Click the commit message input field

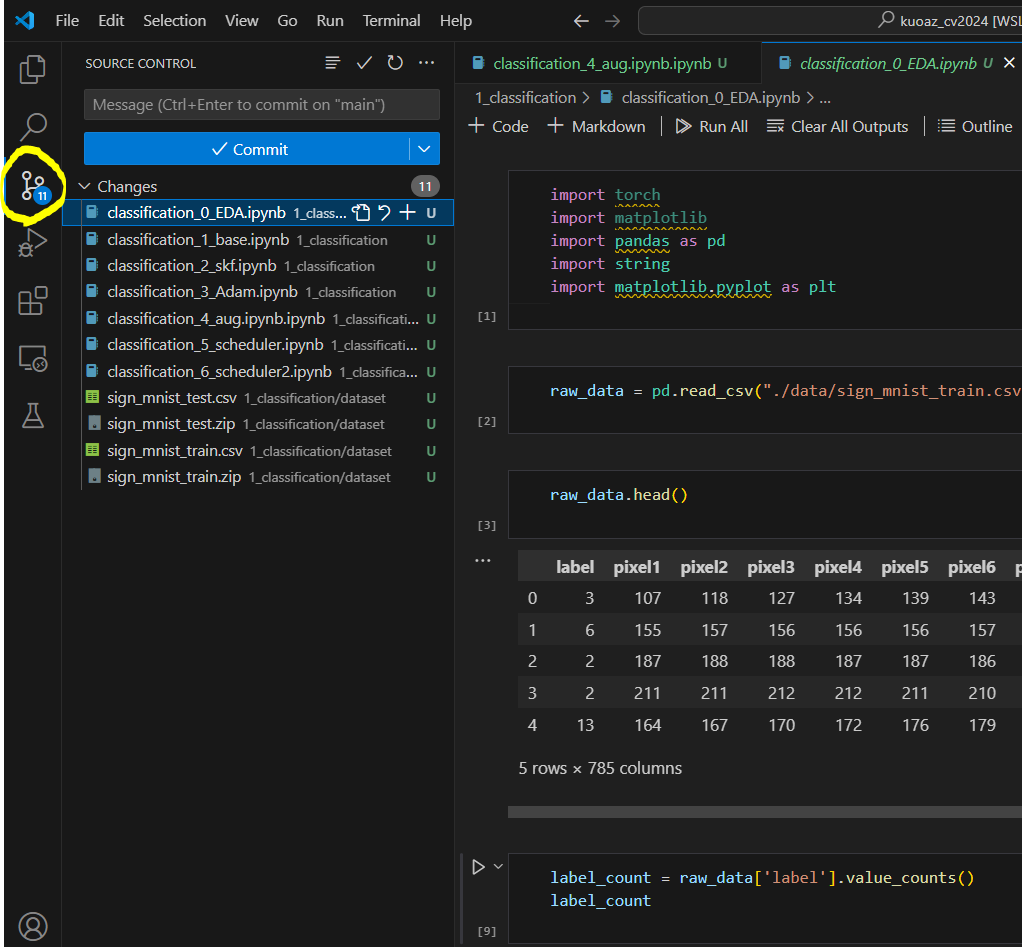point(261,105)
